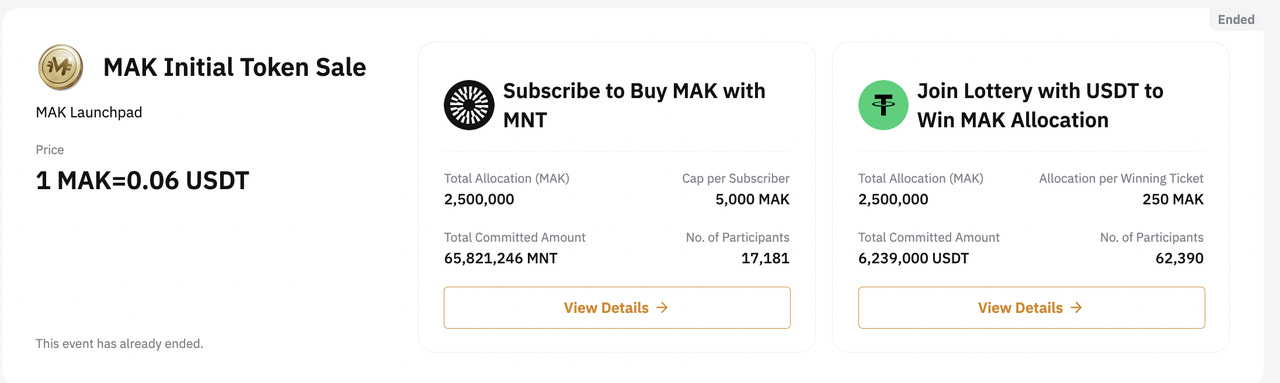Click the 62,390 participants count
1280x383 pixels.
pyautogui.click(x=1180, y=258)
